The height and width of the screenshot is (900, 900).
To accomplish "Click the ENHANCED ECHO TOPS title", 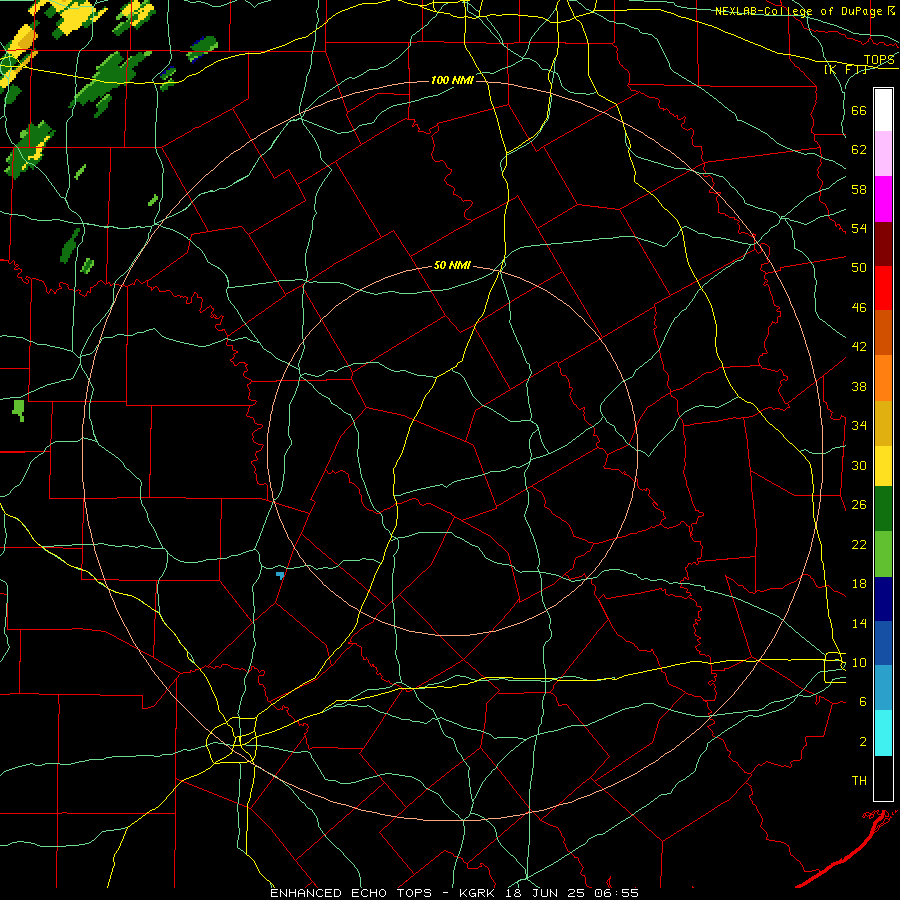I will 351,893.
